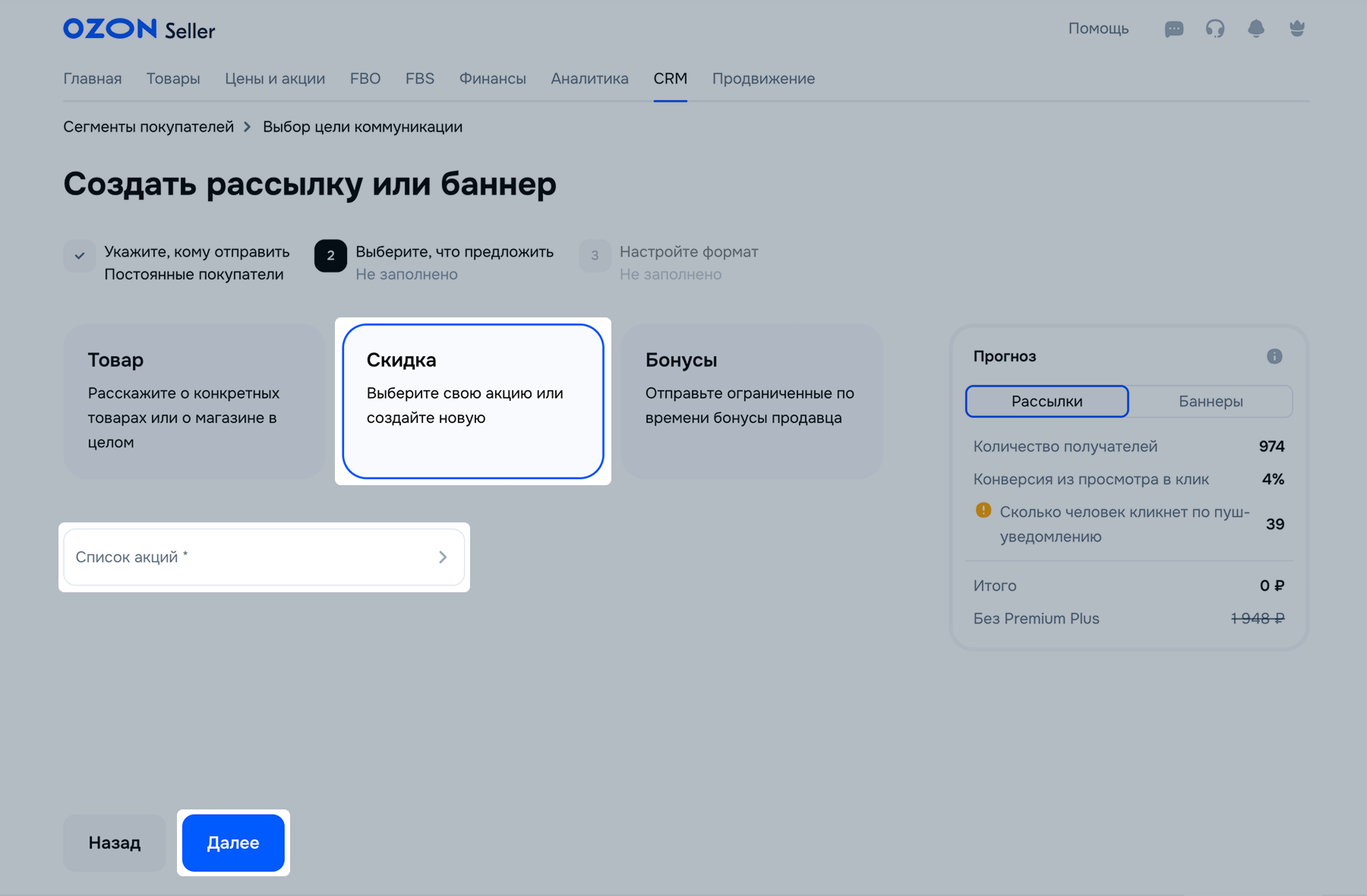
Task: Click the OZON Seller logo
Action: tap(139, 30)
